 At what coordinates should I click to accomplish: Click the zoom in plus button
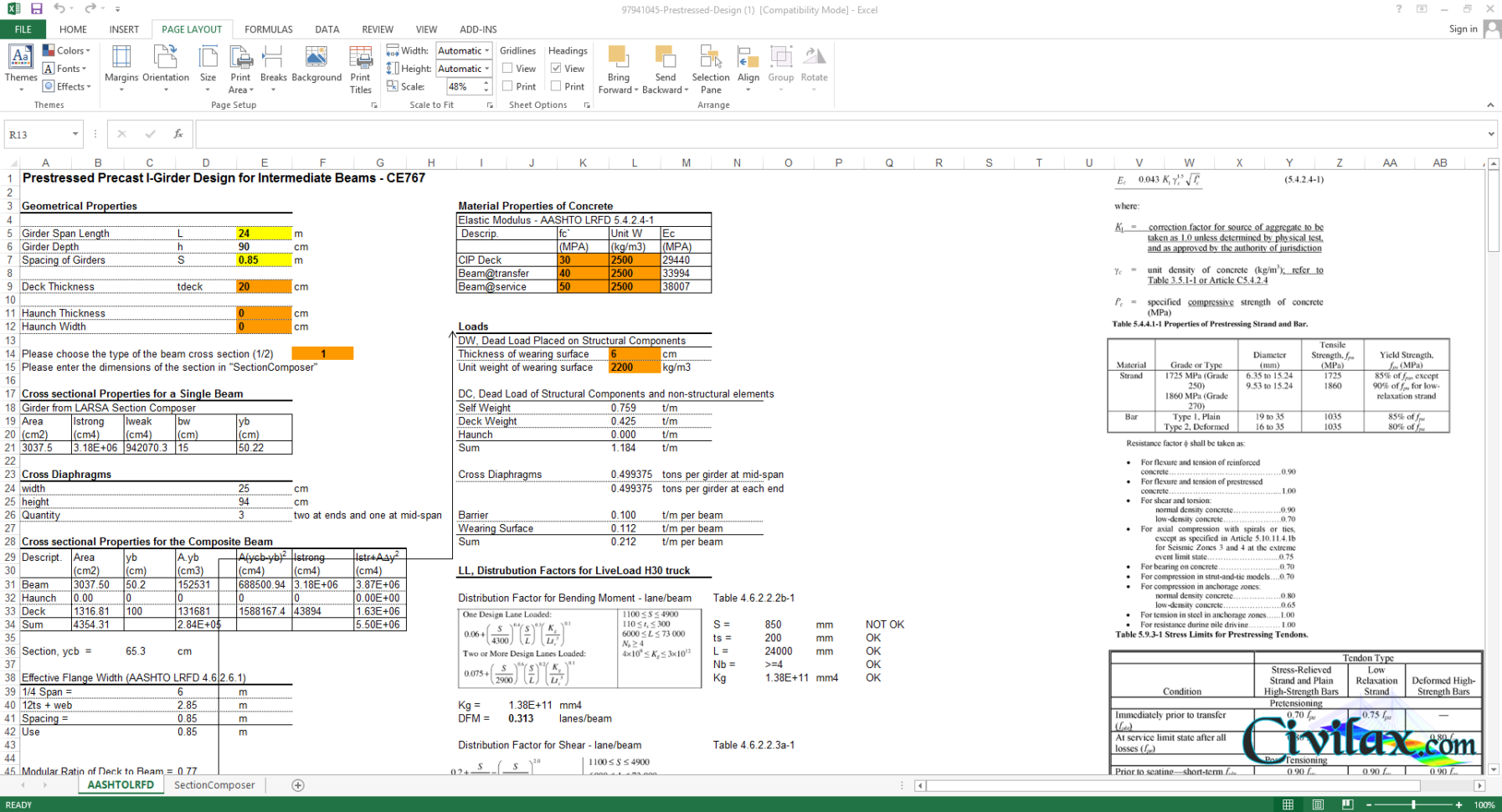(1458, 804)
